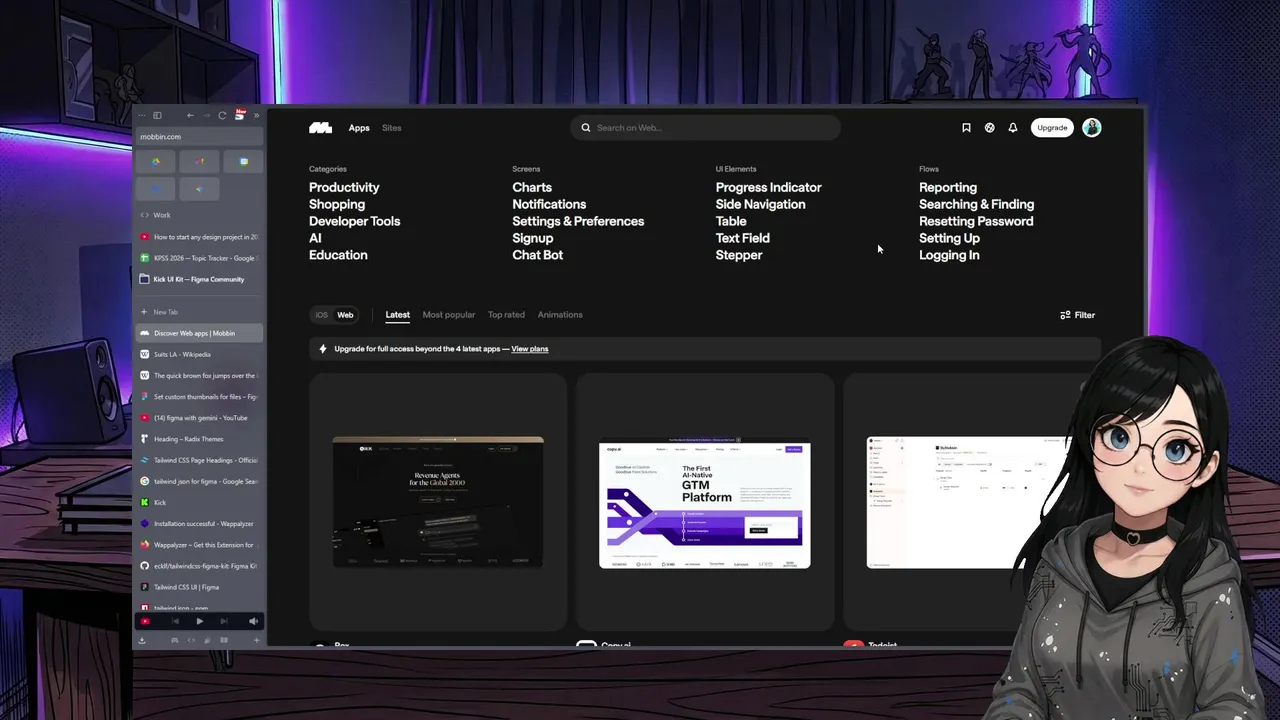Open Progress Indicator UI element
Viewport: 1280px width, 720px height.
768,187
